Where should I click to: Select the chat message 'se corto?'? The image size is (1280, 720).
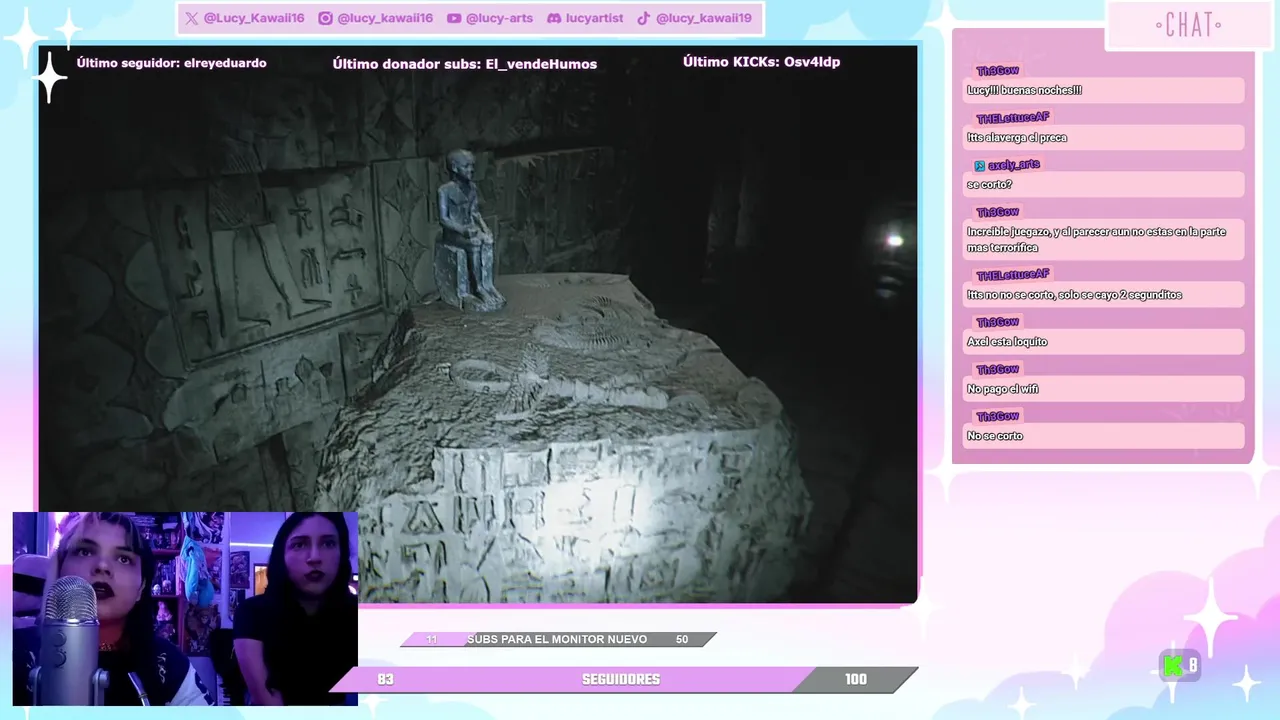pos(1104,184)
